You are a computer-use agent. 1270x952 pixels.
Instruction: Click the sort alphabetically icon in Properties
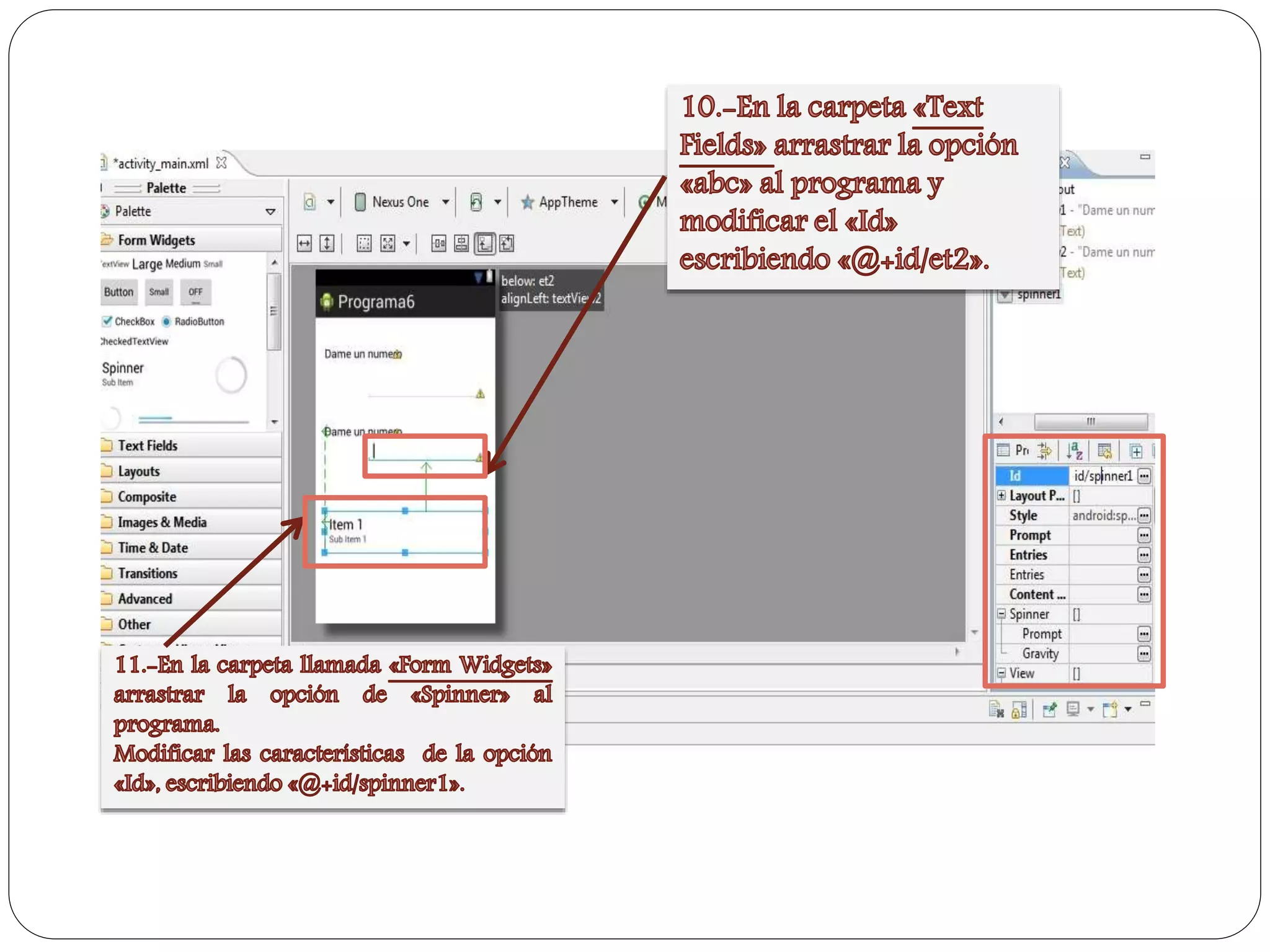point(1075,451)
